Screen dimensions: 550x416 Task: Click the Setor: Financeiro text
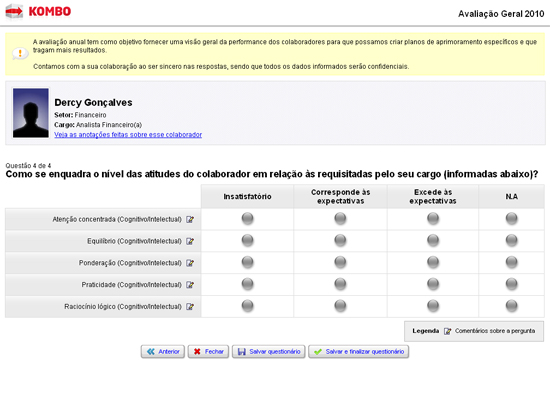80,115
